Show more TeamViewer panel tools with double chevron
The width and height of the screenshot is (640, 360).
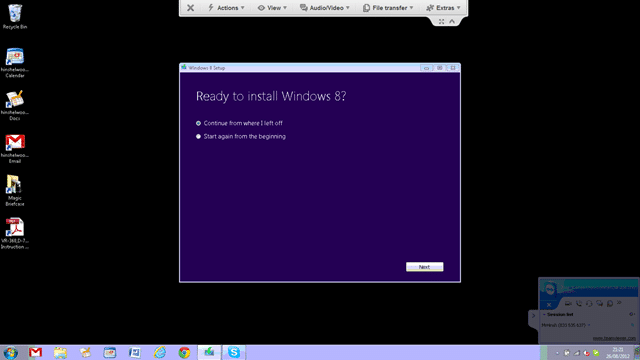tap(619, 303)
